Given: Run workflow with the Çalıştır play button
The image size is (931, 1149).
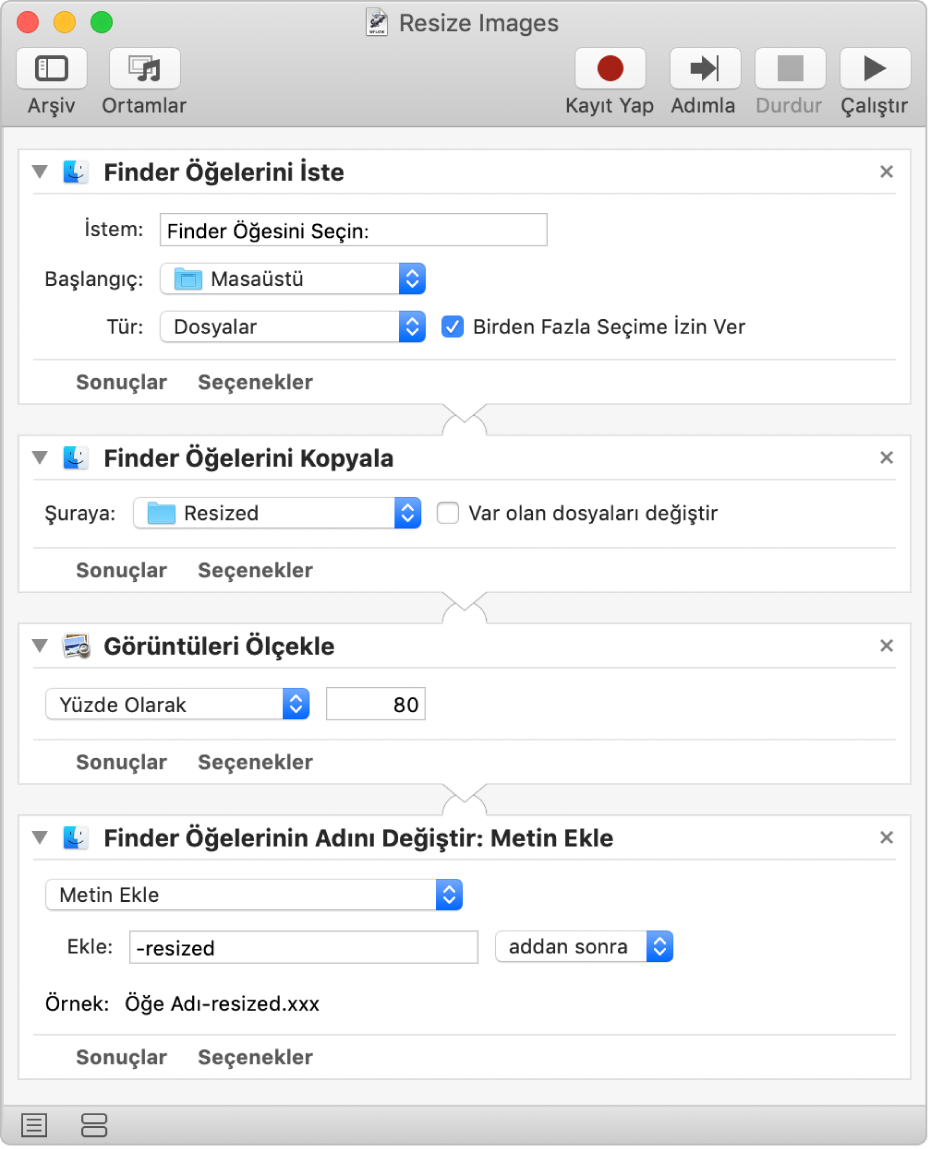Looking at the screenshot, I should 874,69.
